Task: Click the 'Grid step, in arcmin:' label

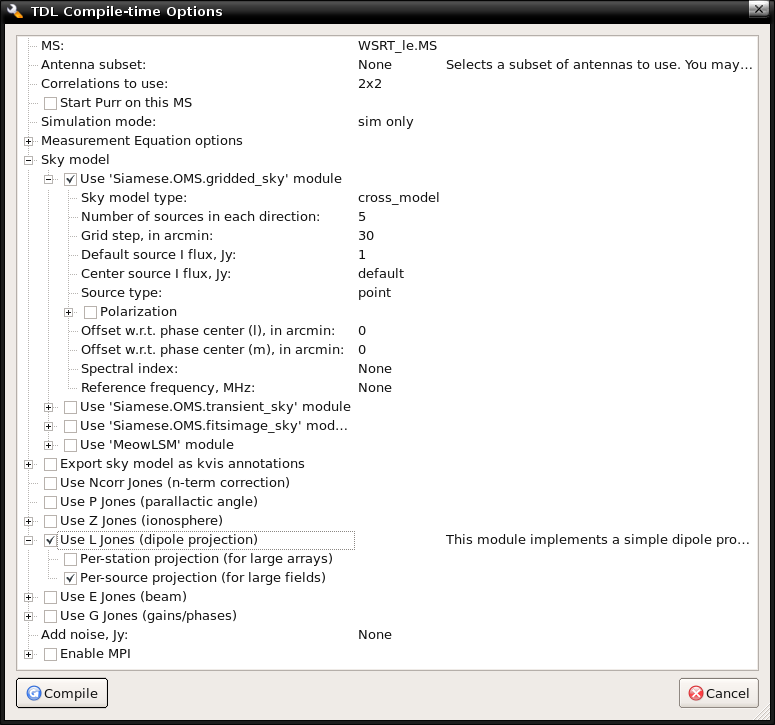Action: [x=147, y=236]
